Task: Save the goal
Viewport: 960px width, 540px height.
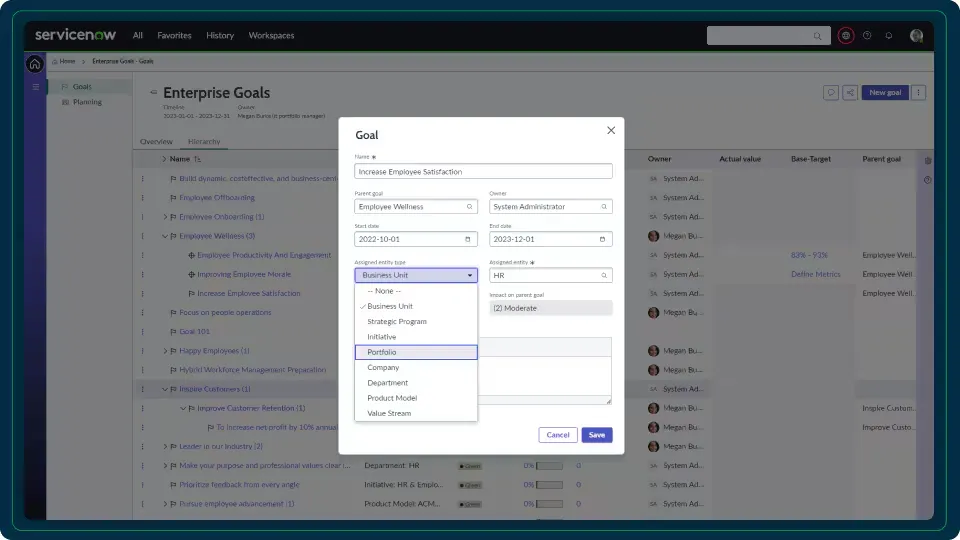Action: [596, 435]
